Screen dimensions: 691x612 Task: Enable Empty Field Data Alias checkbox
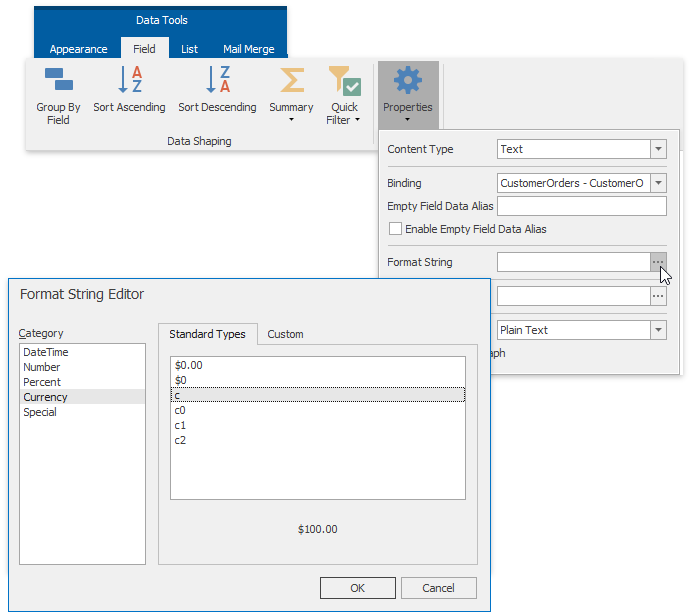396,229
